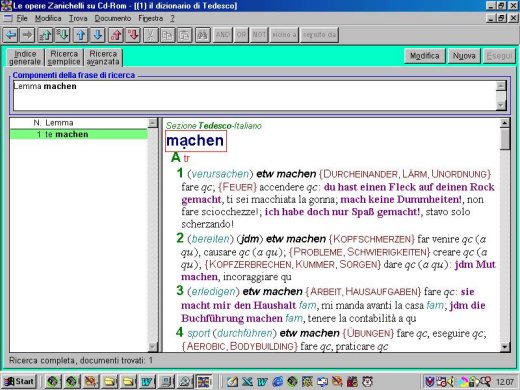Image resolution: width=520 pixels, height=390 pixels.
Task: Switch to the Ricerca avanzata tab
Action: 103,58
